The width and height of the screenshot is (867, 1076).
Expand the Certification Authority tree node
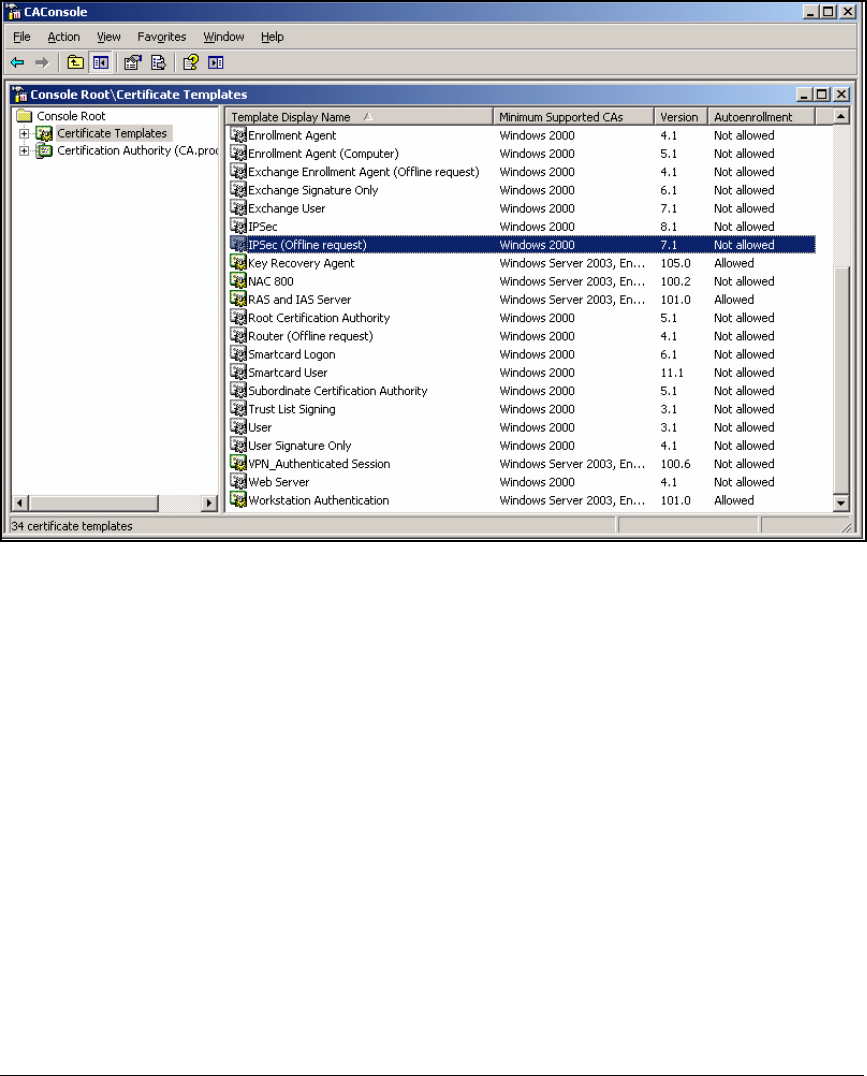coord(24,150)
